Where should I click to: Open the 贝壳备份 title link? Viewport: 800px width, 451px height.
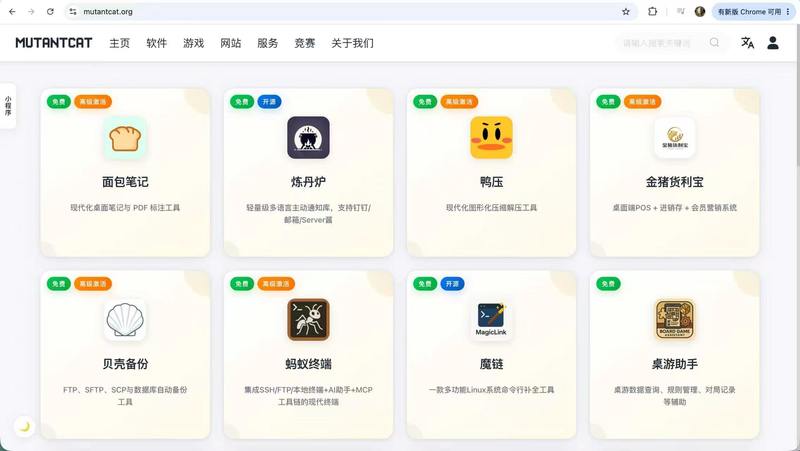click(125, 364)
